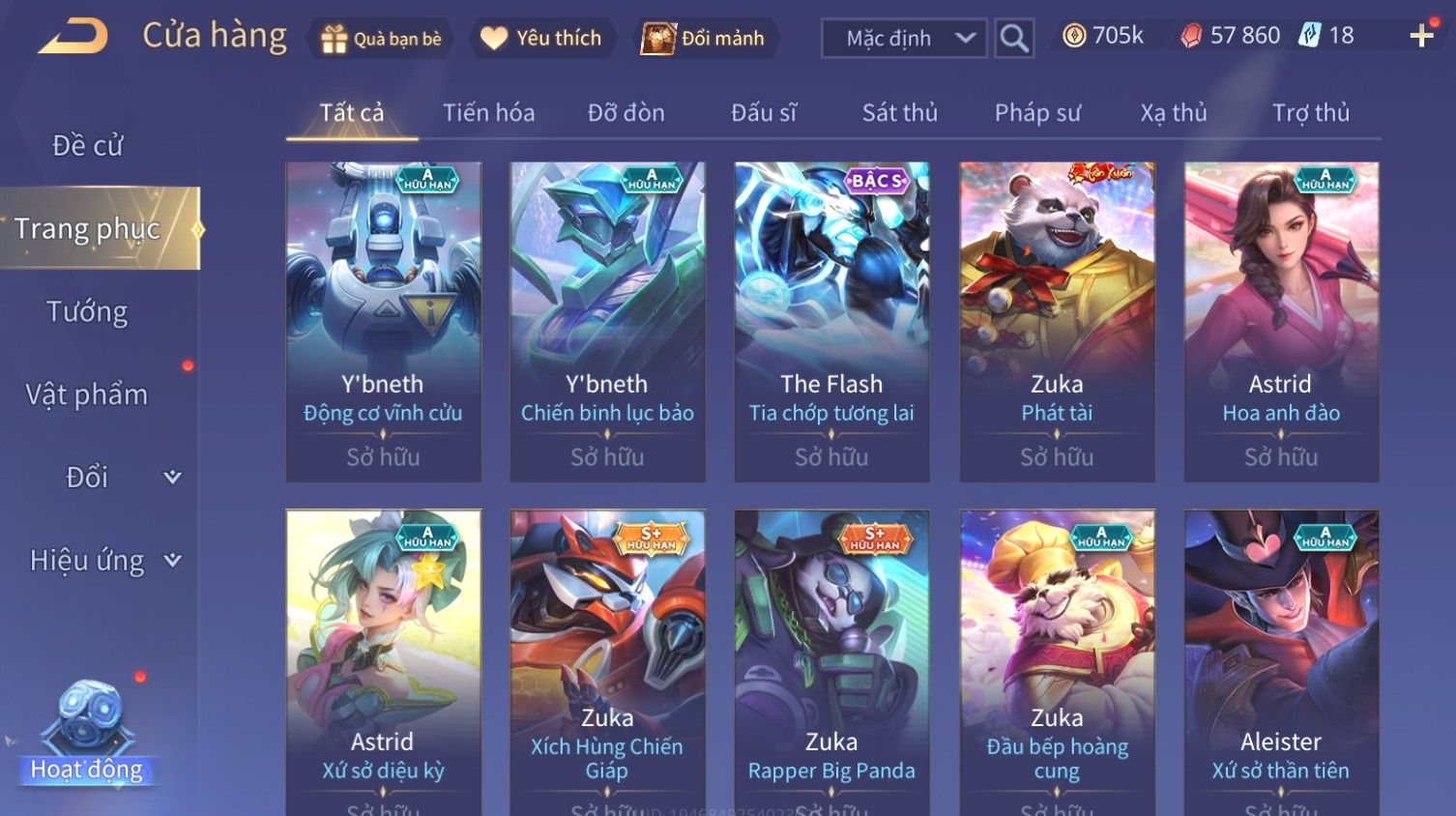The height and width of the screenshot is (816, 1456).
Task: Open the Hoạt động event icon
Action: [88, 732]
